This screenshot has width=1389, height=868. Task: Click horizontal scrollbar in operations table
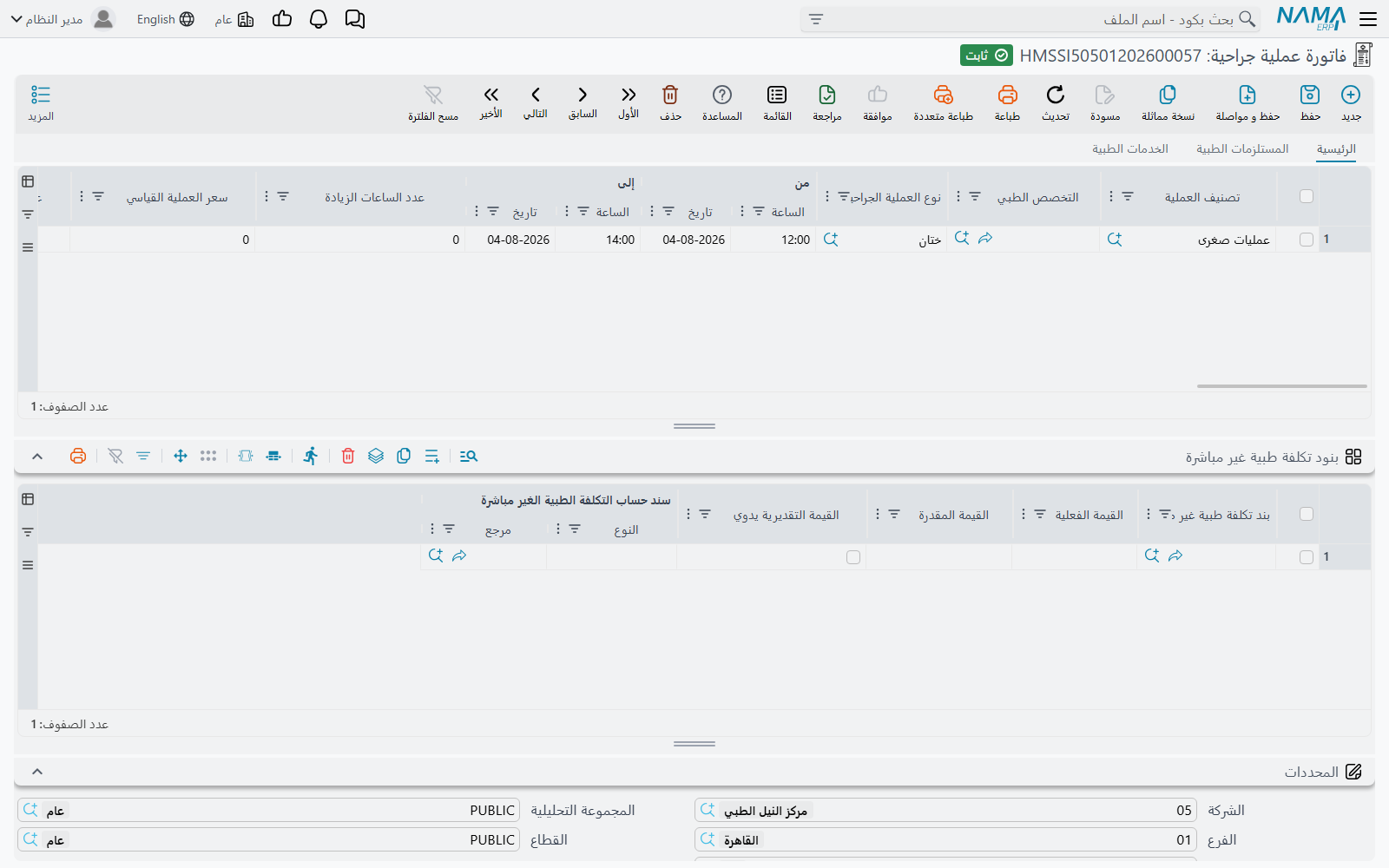1281,386
